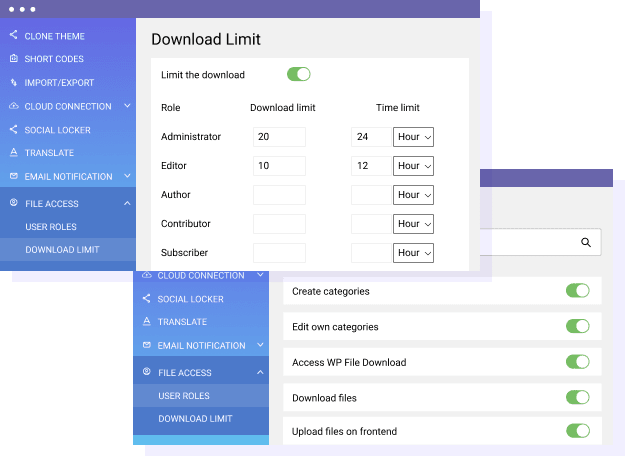Collapse the File Access section in top sidebar
Viewport: 625px width, 456px height.
point(127,203)
